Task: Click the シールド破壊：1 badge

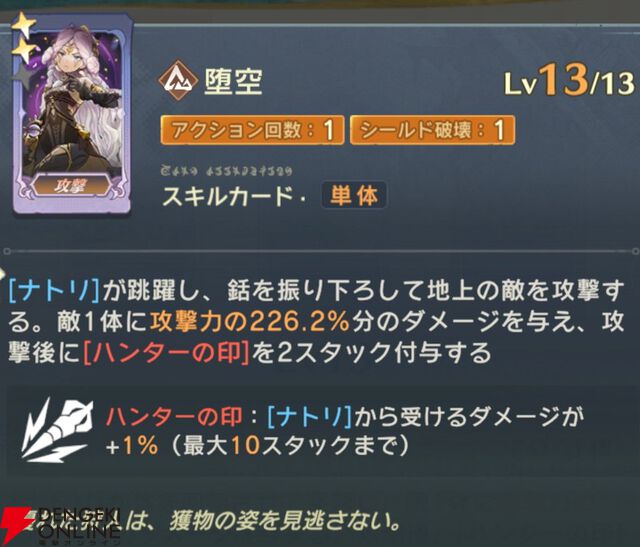Action: coord(432,130)
